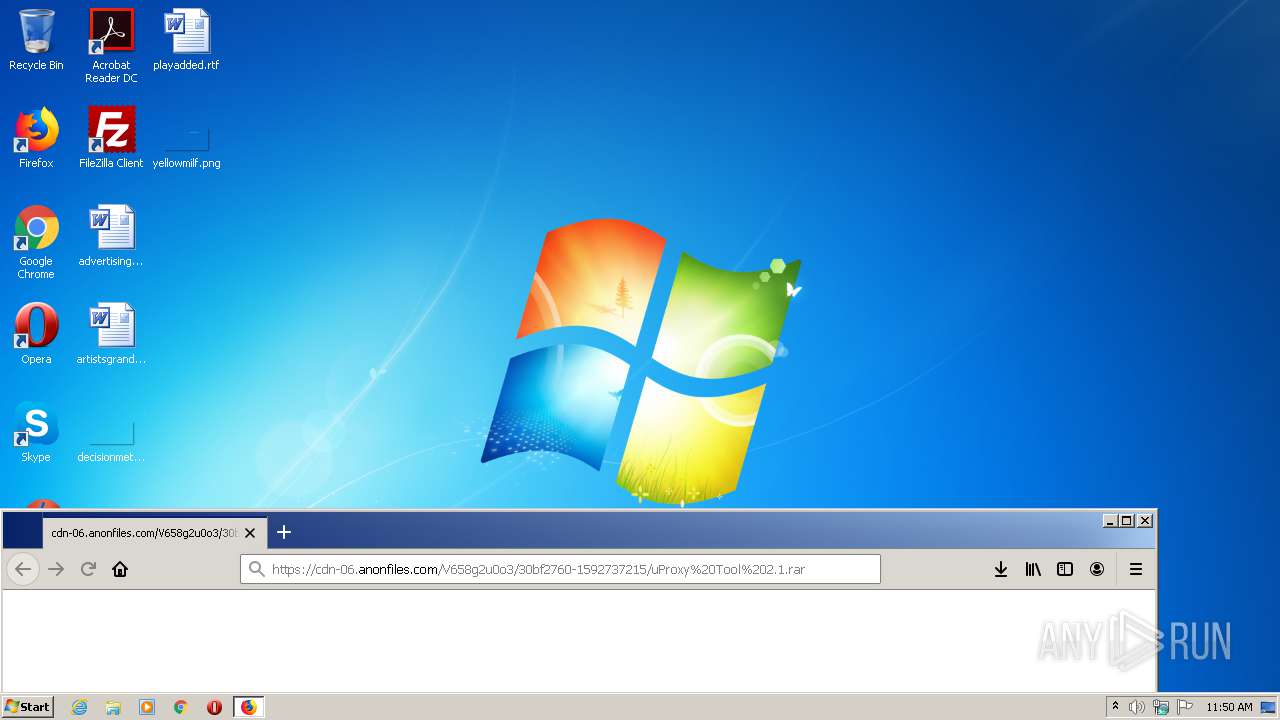Open Firefox desktop shortcut
Screen dimensions: 1280x720
point(36,138)
